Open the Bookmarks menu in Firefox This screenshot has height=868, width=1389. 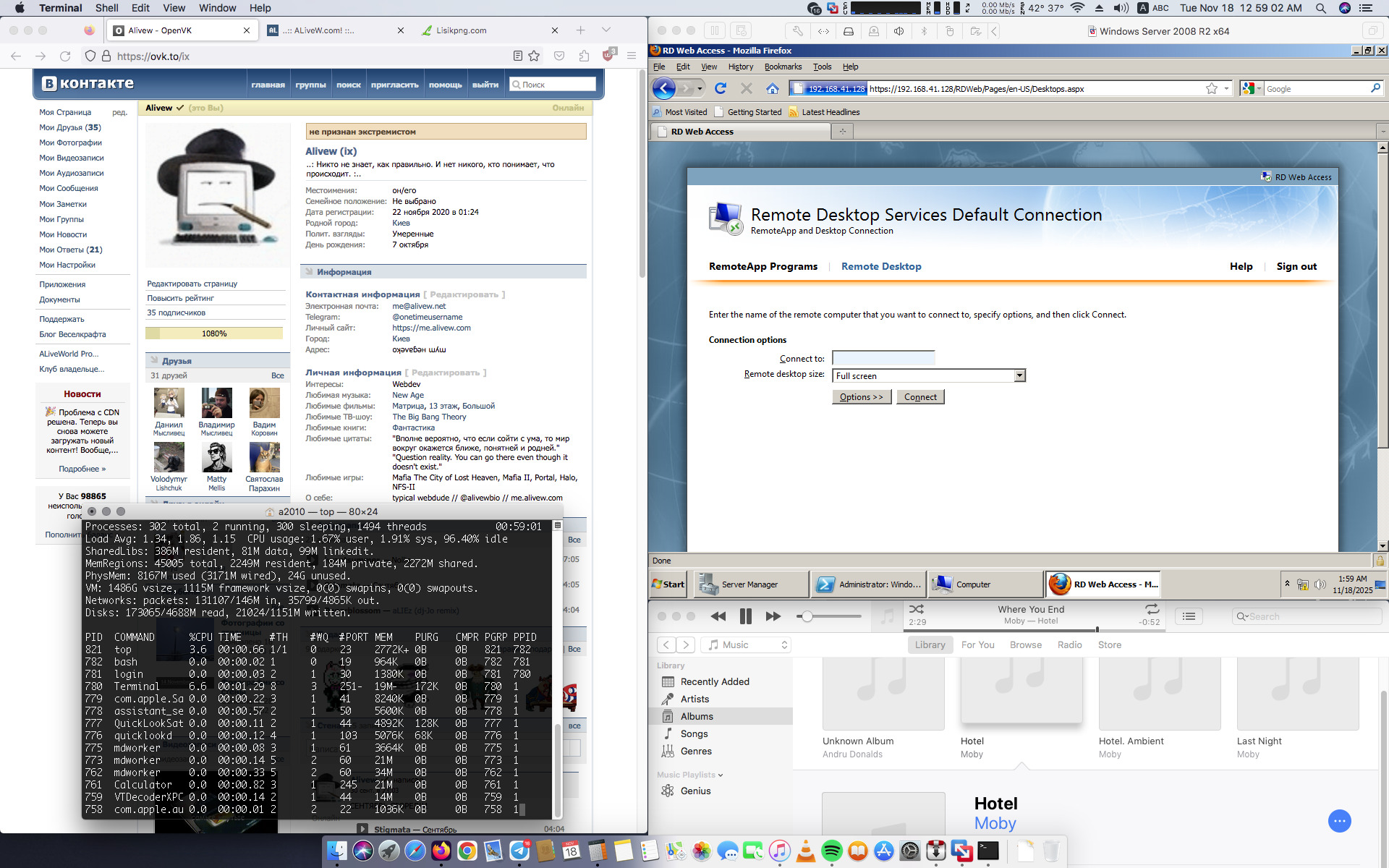pos(783,67)
